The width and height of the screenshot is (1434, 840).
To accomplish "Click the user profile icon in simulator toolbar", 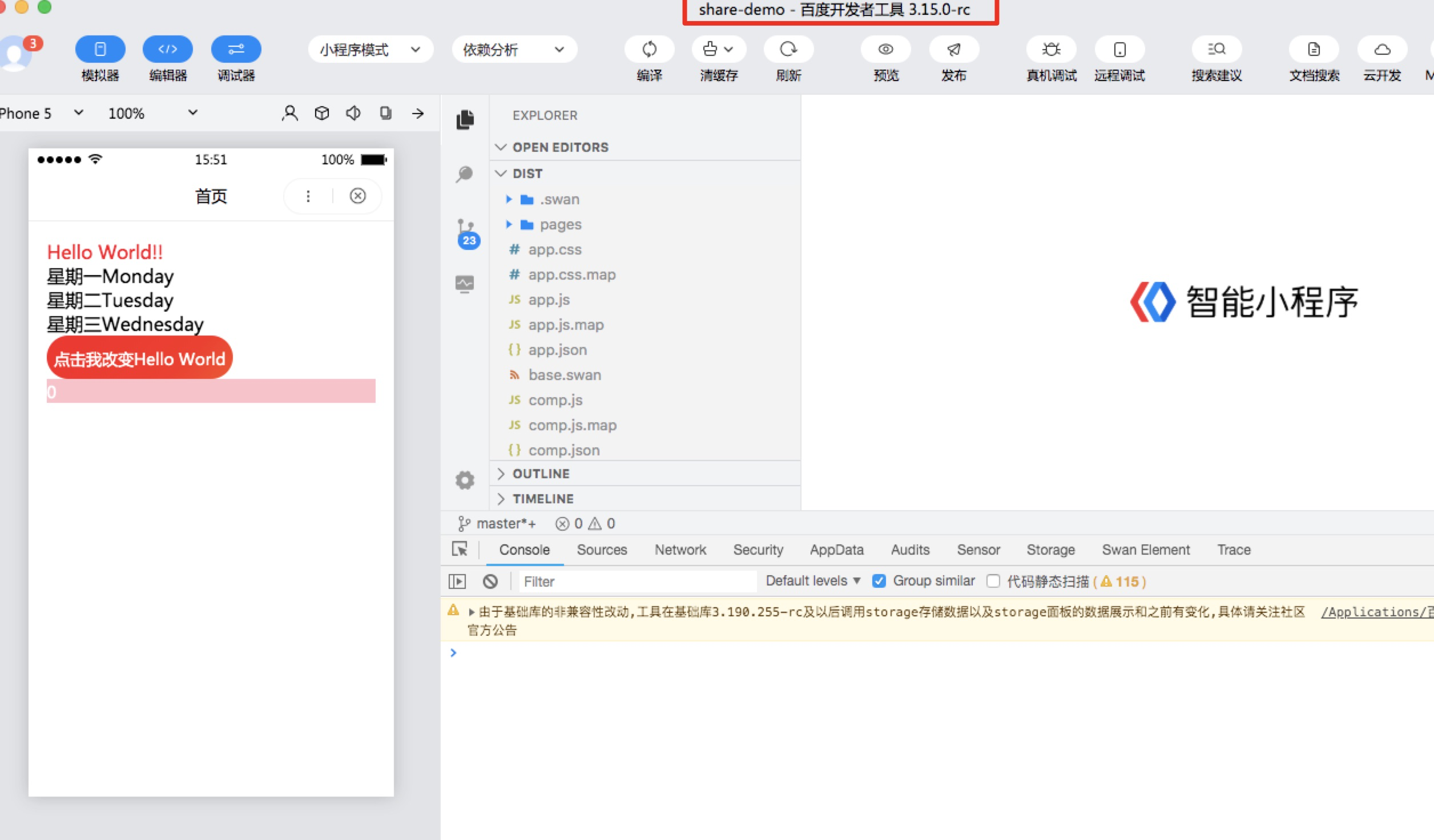I will (x=290, y=113).
